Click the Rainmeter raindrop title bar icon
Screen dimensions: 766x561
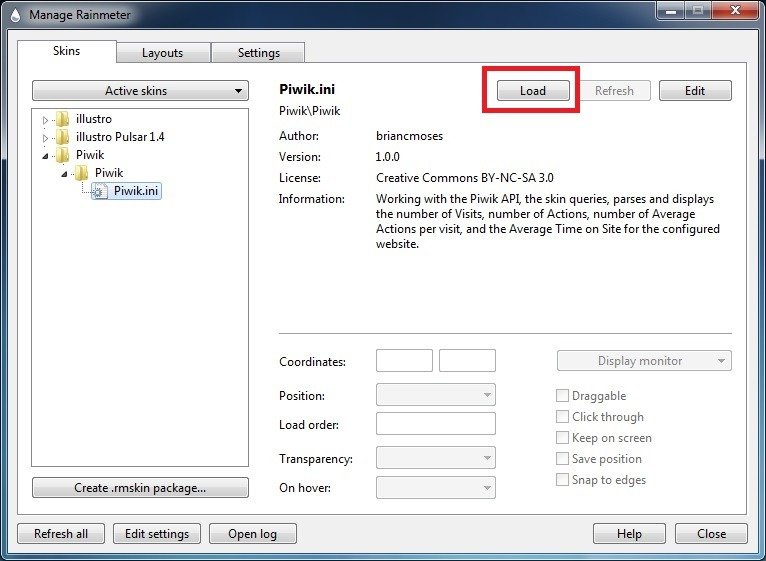pyautogui.click(x=15, y=15)
